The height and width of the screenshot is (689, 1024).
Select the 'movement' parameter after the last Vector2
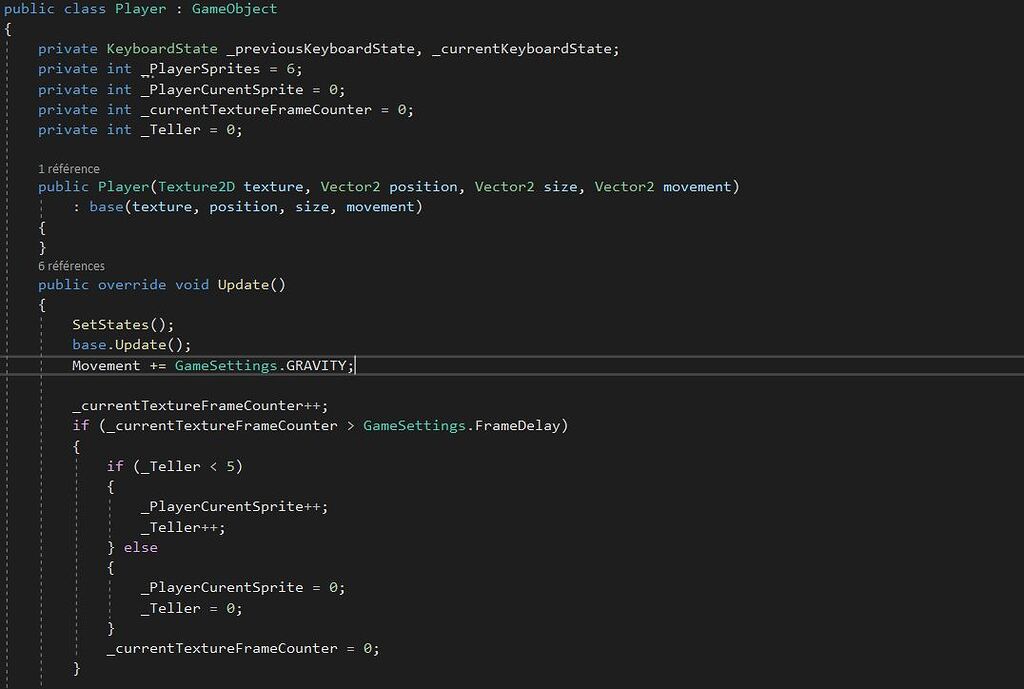pos(701,187)
